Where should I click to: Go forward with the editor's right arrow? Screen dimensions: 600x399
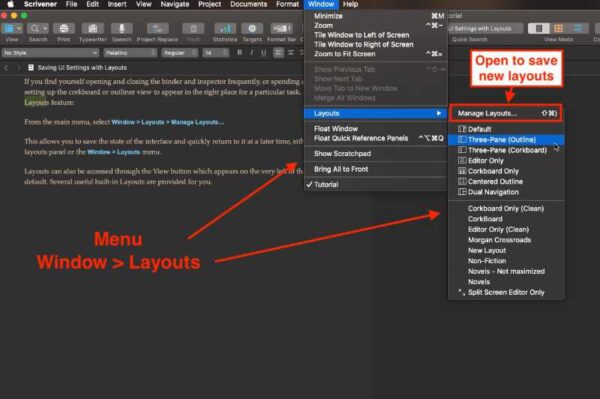click(19, 68)
